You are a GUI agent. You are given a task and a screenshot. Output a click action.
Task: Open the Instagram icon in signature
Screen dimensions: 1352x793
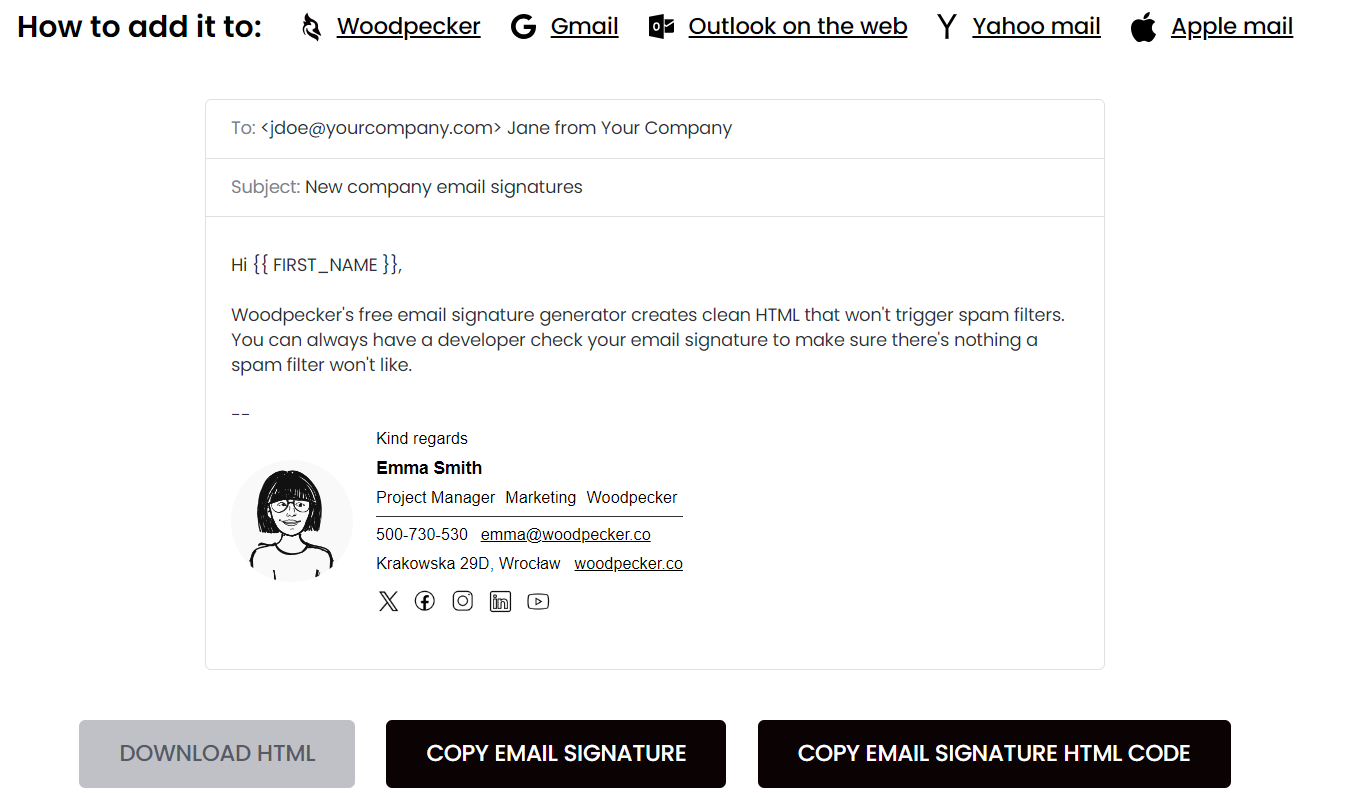point(462,601)
